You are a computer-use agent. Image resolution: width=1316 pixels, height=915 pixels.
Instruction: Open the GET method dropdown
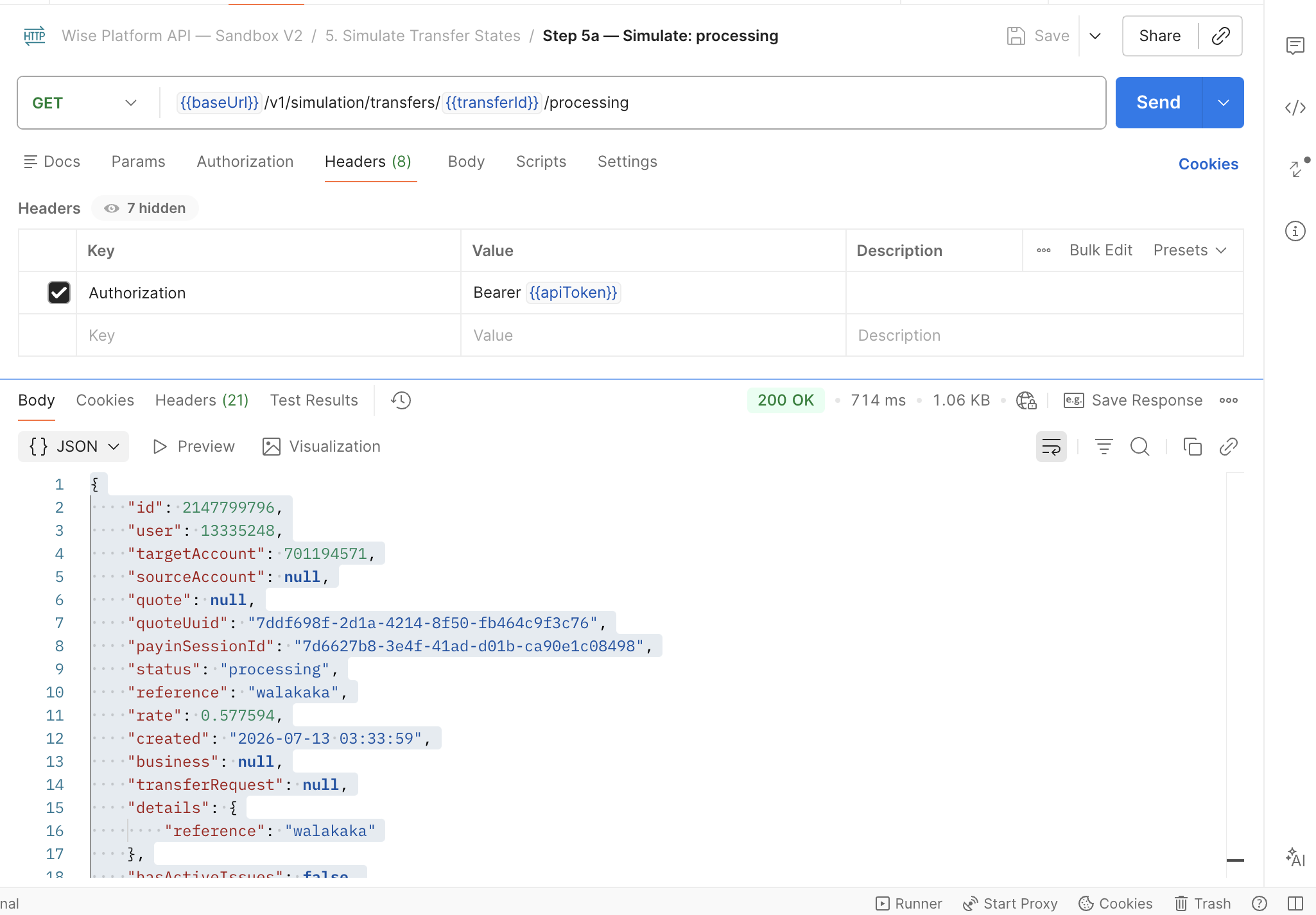click(85, 103)
